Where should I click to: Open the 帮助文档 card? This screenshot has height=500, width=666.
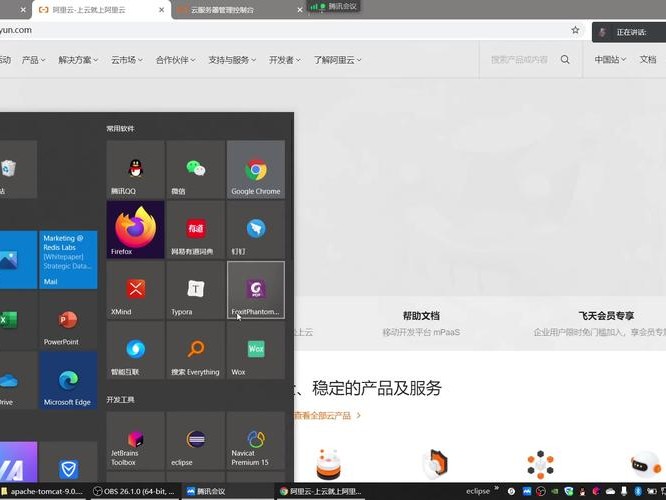coord(421,323)
